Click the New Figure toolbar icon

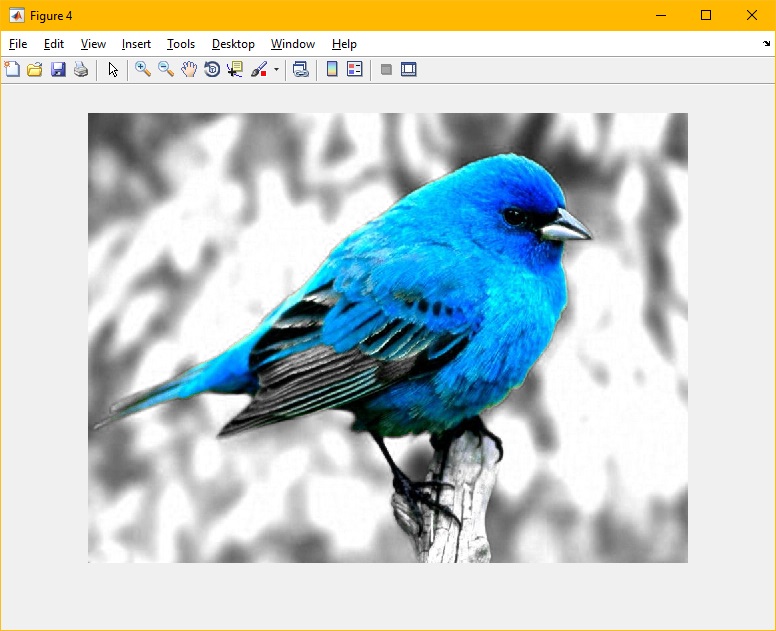[x=12, y=69]
